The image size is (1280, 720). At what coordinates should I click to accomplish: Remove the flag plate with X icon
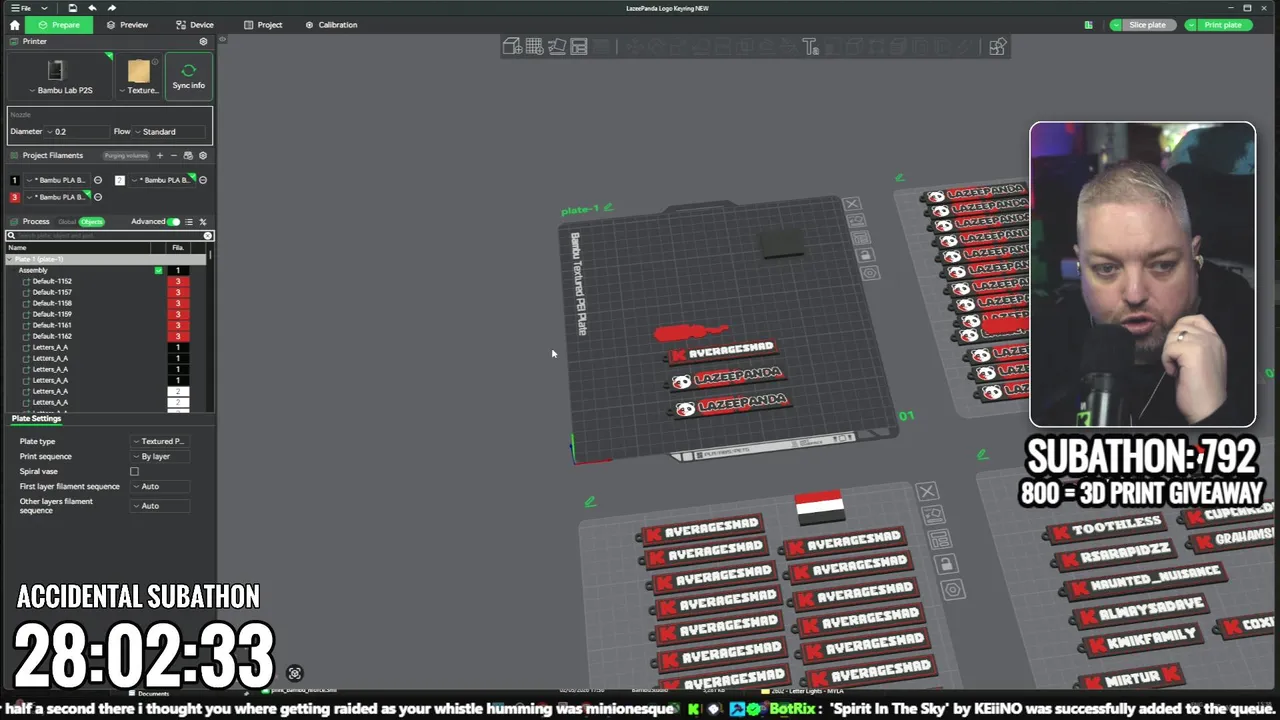pyautogui.click(x=927, y=491)
